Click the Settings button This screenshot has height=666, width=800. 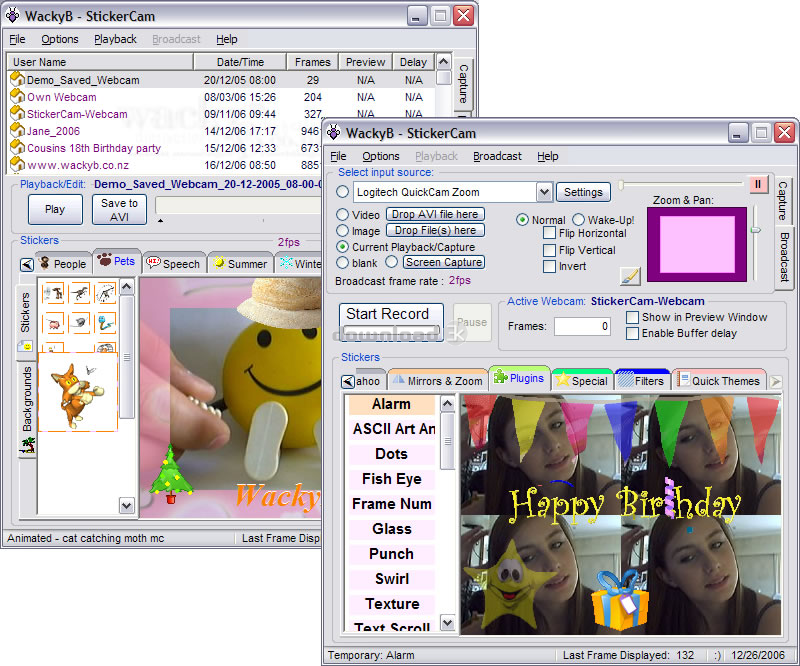pyautogui.click(x=583, y=192)
